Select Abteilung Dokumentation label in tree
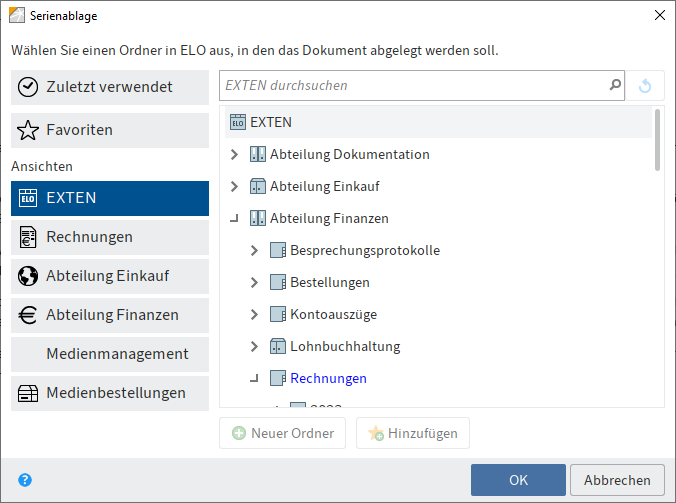The height and width of the screenshot is (503, 676). (x=350, y=154)
